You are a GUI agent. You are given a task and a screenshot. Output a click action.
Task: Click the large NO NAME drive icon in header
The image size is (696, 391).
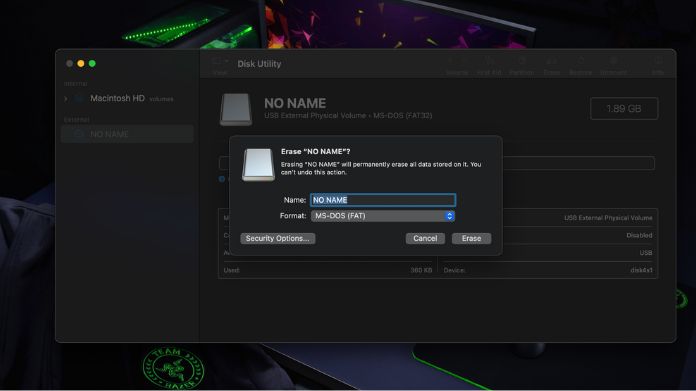point(236,109)
